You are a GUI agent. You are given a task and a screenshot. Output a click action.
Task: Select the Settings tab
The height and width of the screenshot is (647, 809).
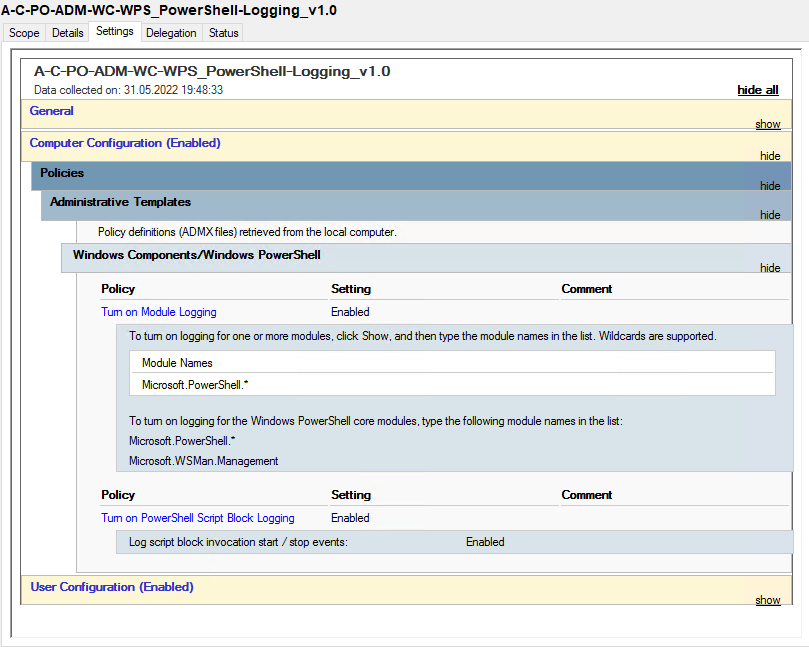[115, 32]
